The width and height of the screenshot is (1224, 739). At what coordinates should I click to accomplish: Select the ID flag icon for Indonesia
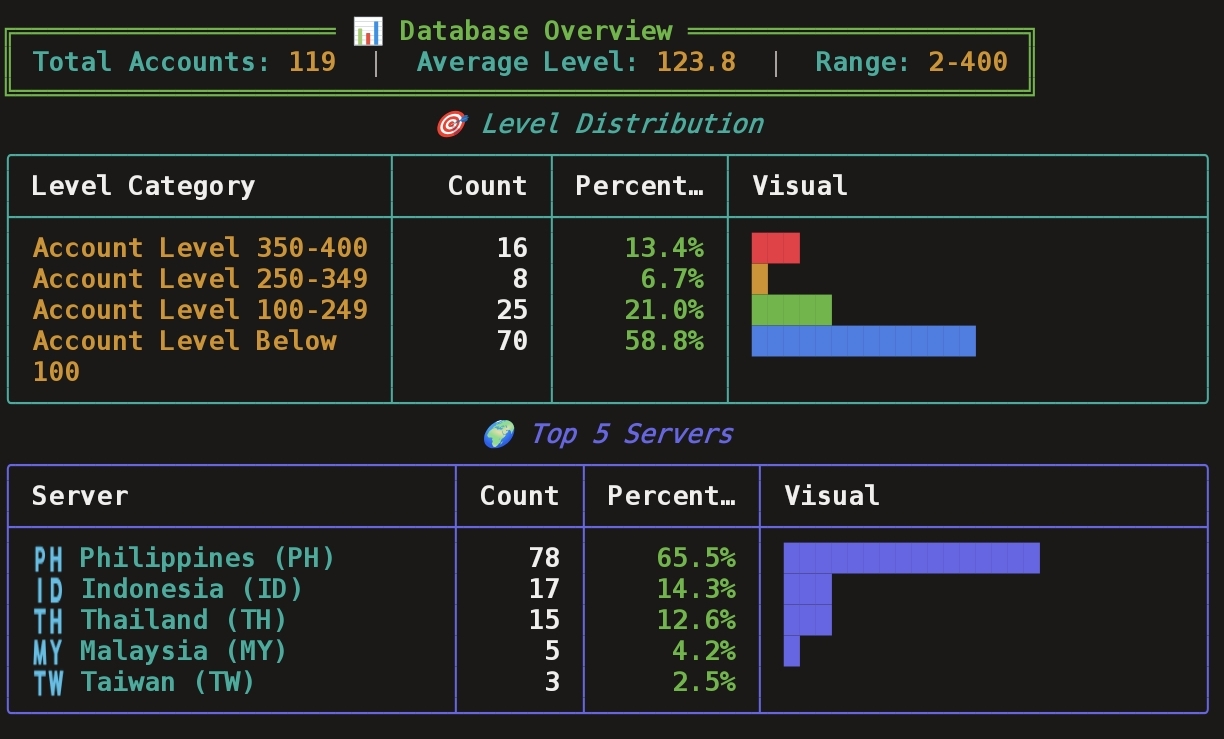pyautogui.click(x=48, y=589)
